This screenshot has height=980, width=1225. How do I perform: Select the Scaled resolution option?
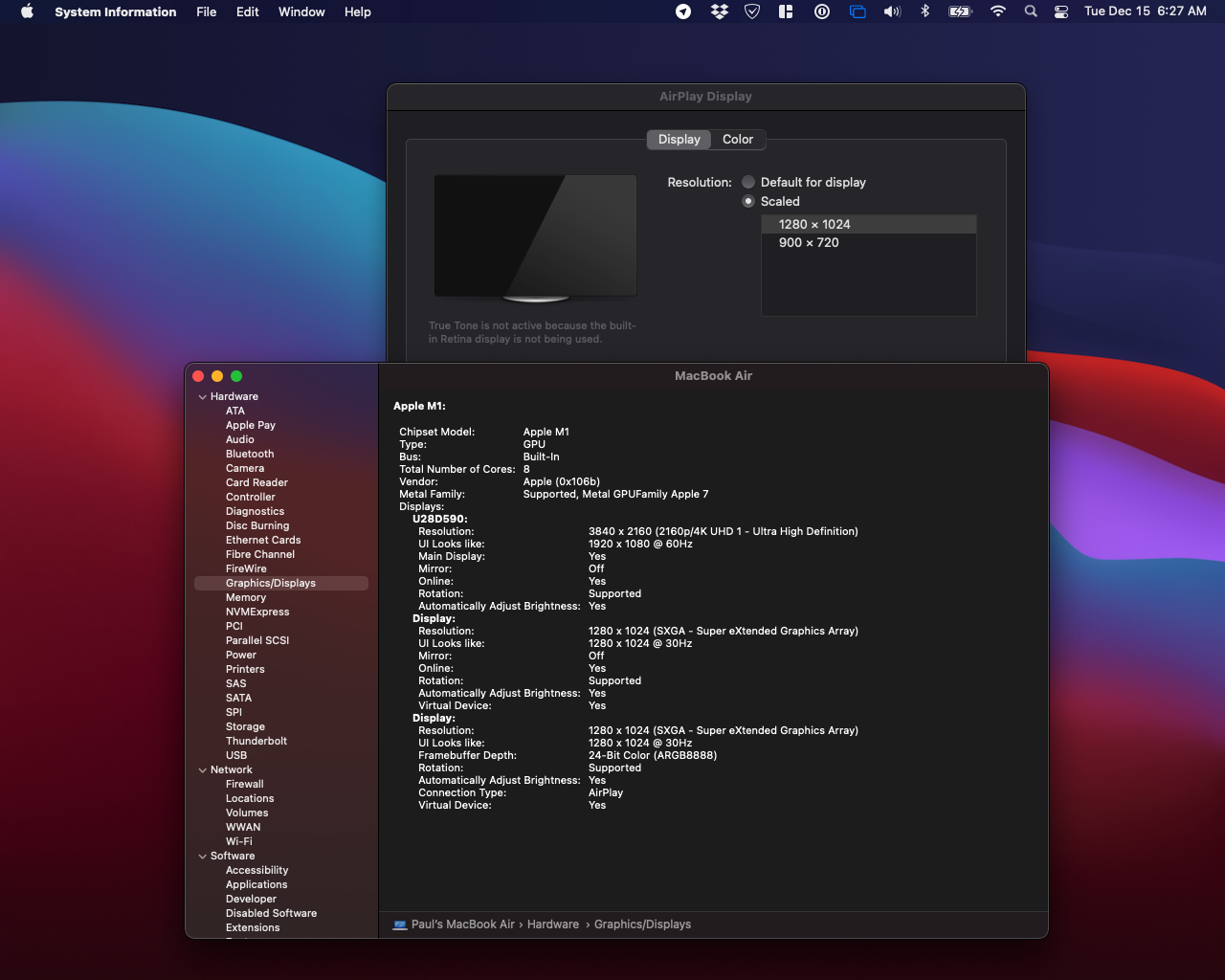747,201
